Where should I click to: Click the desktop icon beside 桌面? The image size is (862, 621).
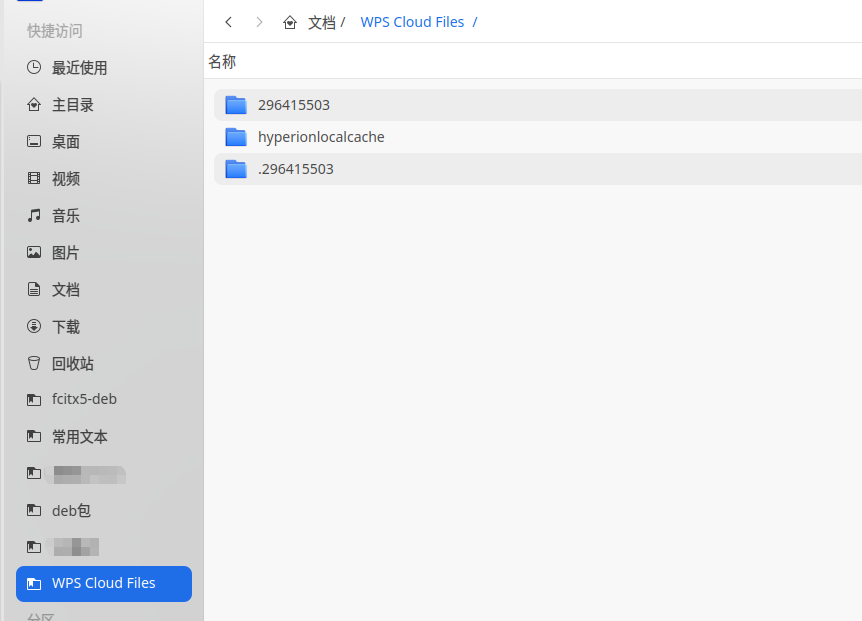tap(34, 141)
